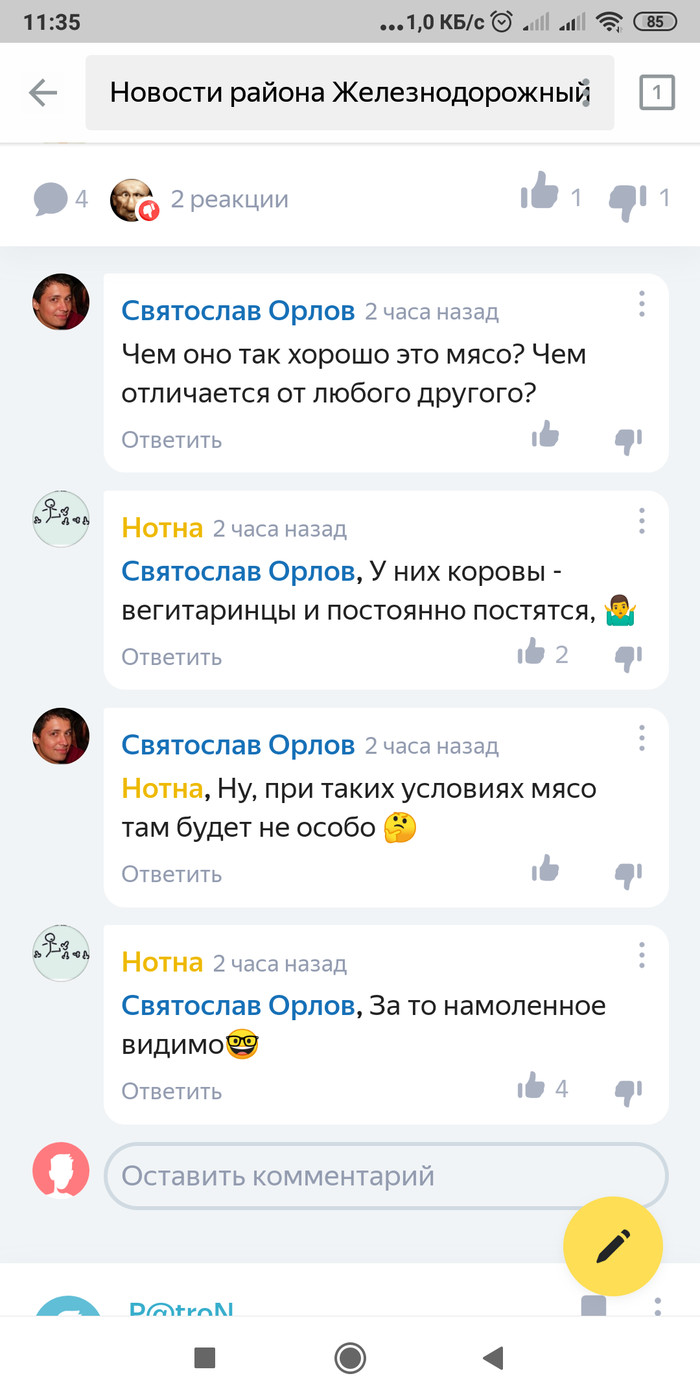
Task: Open three-dot menu on коровы comment
Action: 642,521
